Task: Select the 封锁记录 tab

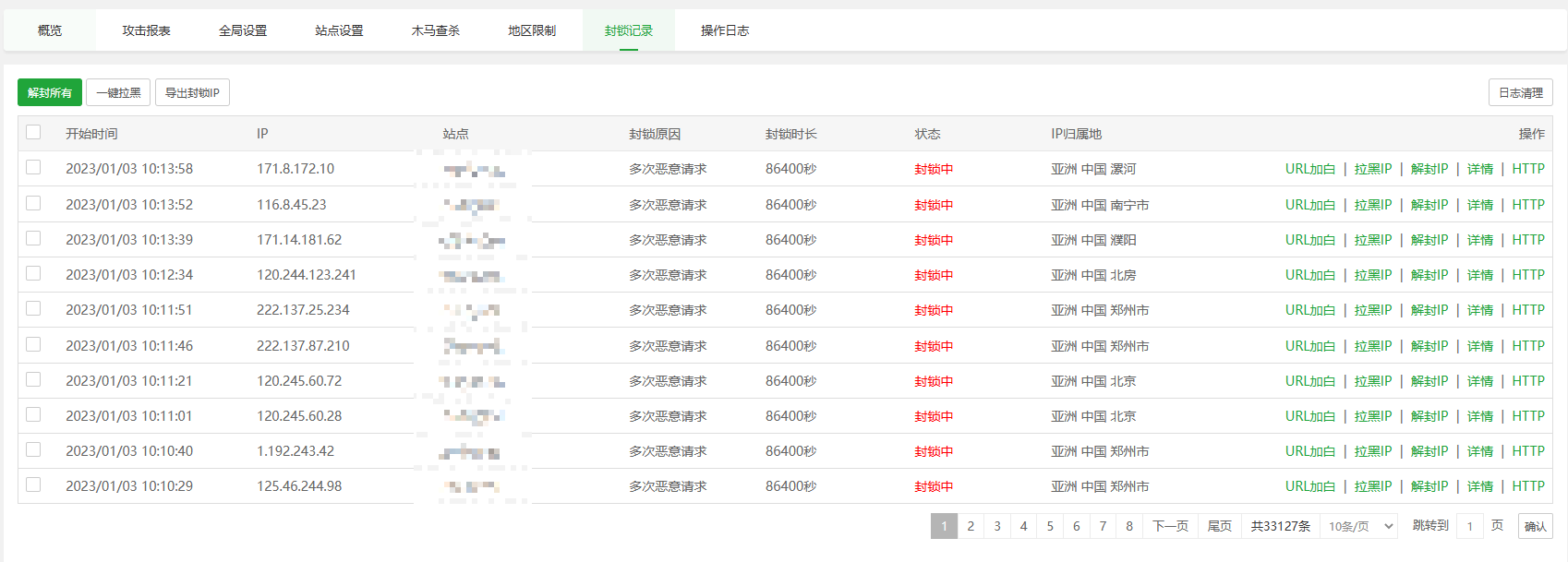Action: point(629,30)
